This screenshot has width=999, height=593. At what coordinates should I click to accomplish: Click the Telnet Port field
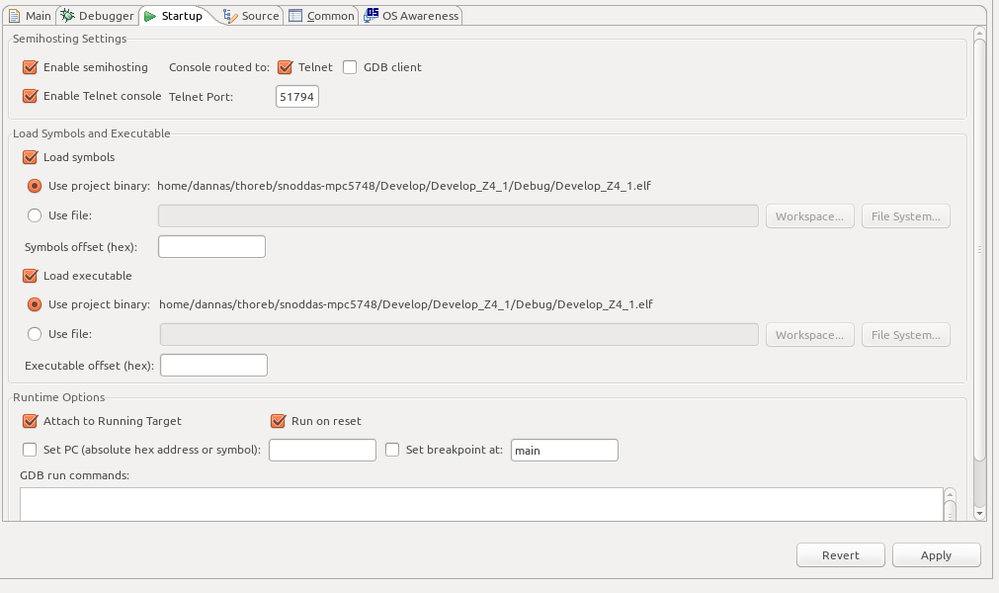[x=297, y=97]
